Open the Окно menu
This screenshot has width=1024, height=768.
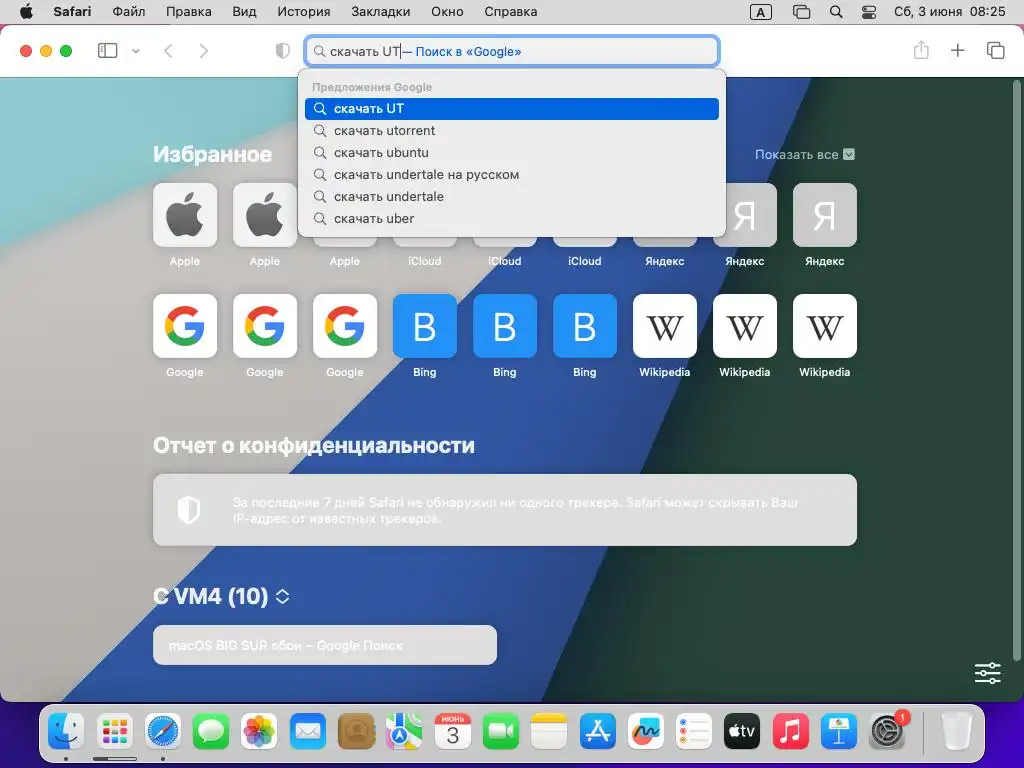[447, 12]
